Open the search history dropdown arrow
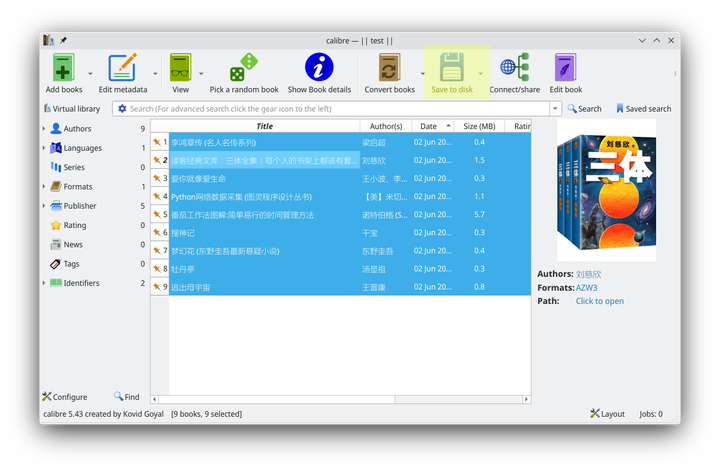This screenshot has width=720, height=471. point(555,109)
